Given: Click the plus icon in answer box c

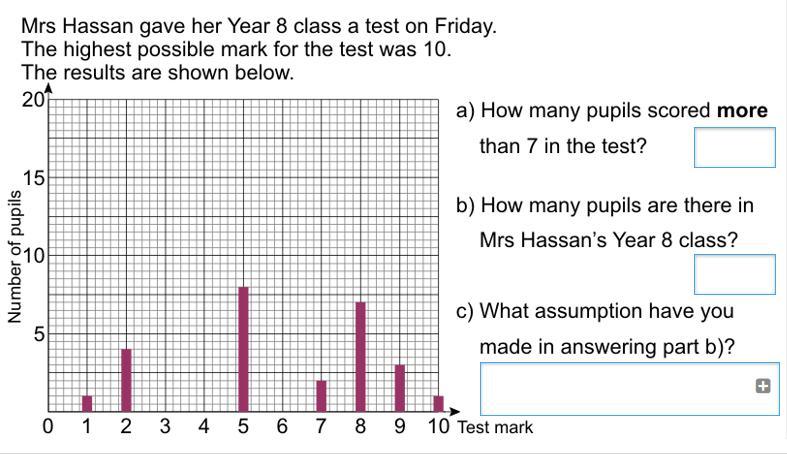Looking at the screenshot, I should click(763, 385).
